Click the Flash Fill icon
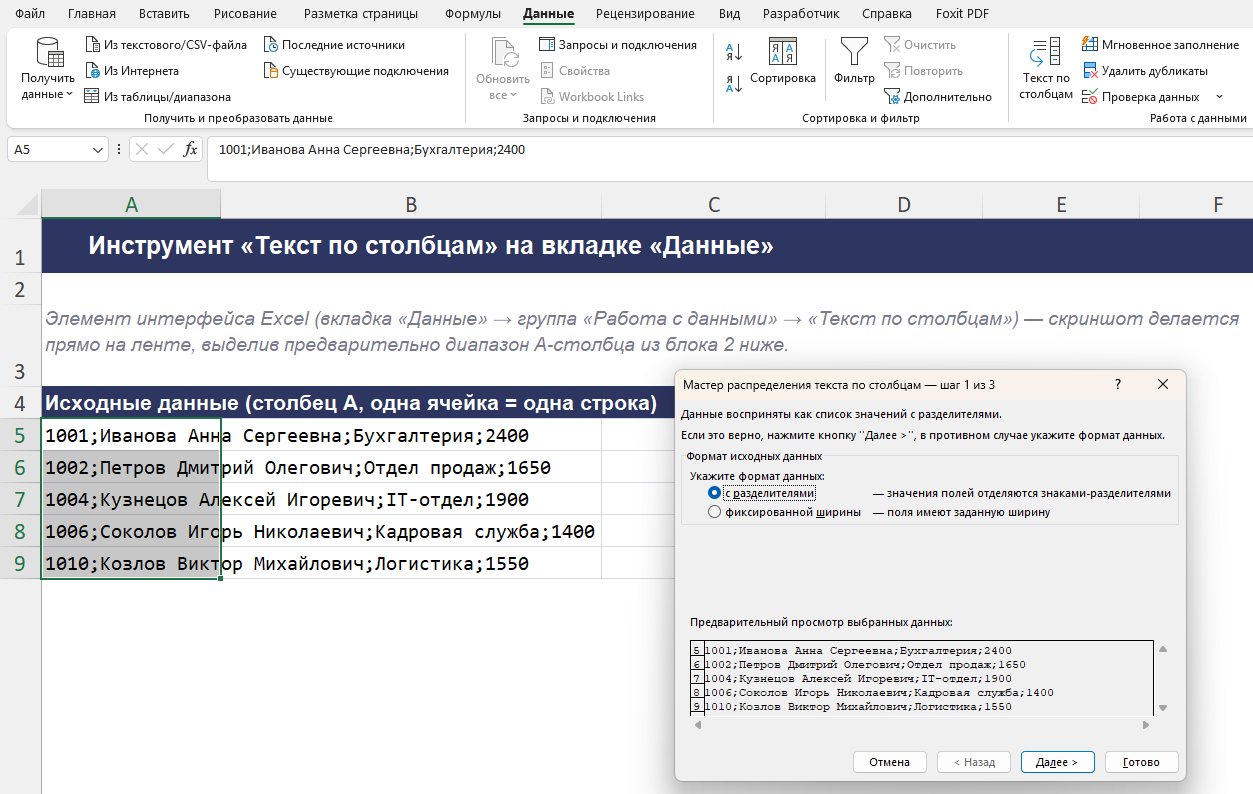1253x794 pixels. [x=1091, y=45]
